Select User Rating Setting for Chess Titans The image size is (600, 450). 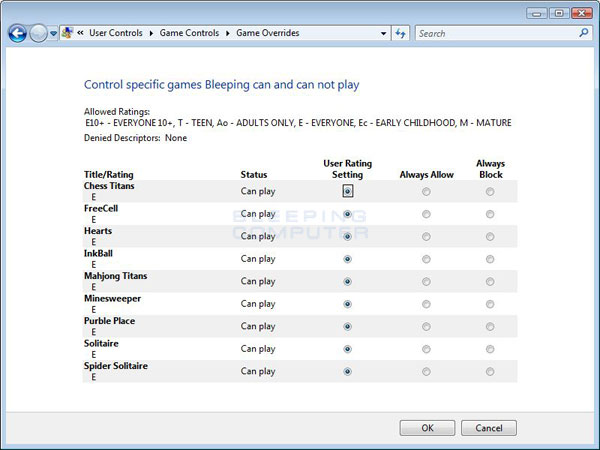(x=347, y=191)
